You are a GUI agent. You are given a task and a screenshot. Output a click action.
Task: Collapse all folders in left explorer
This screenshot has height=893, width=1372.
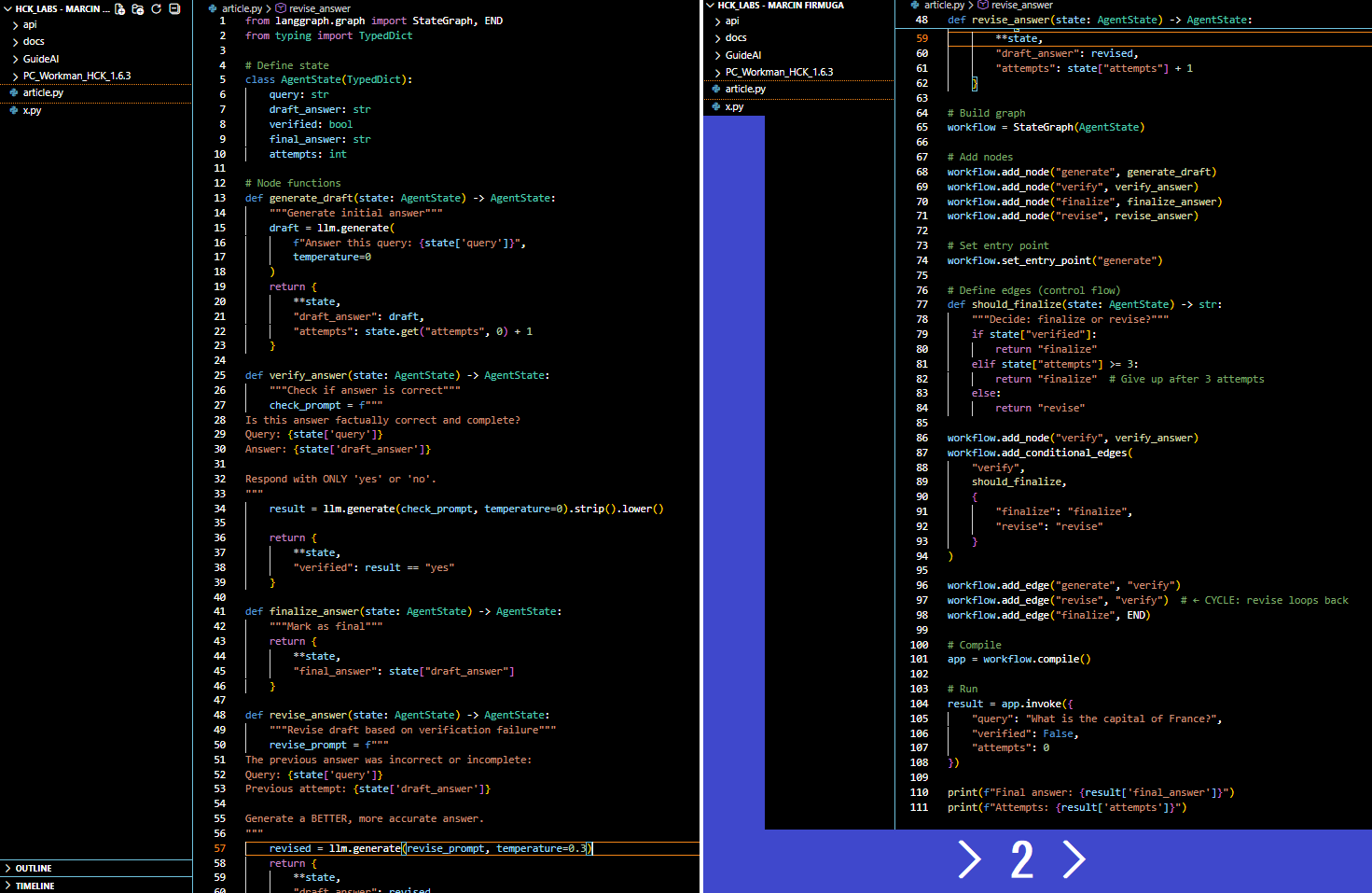[174, 8]
